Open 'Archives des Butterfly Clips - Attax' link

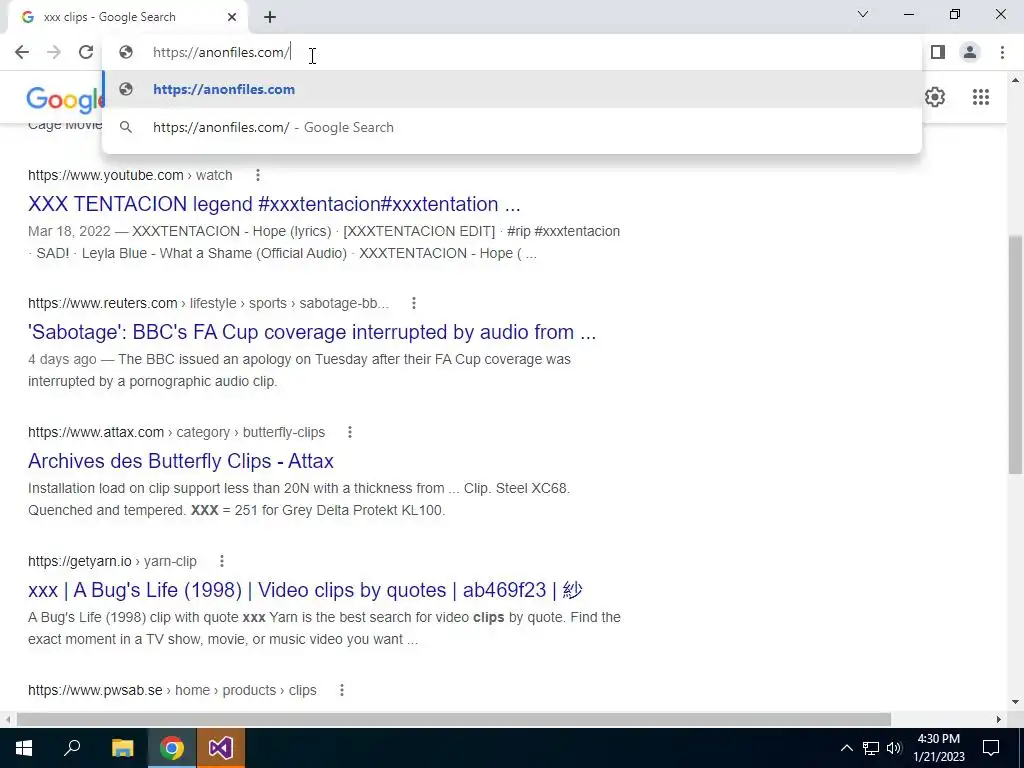[x=181, y=461]
